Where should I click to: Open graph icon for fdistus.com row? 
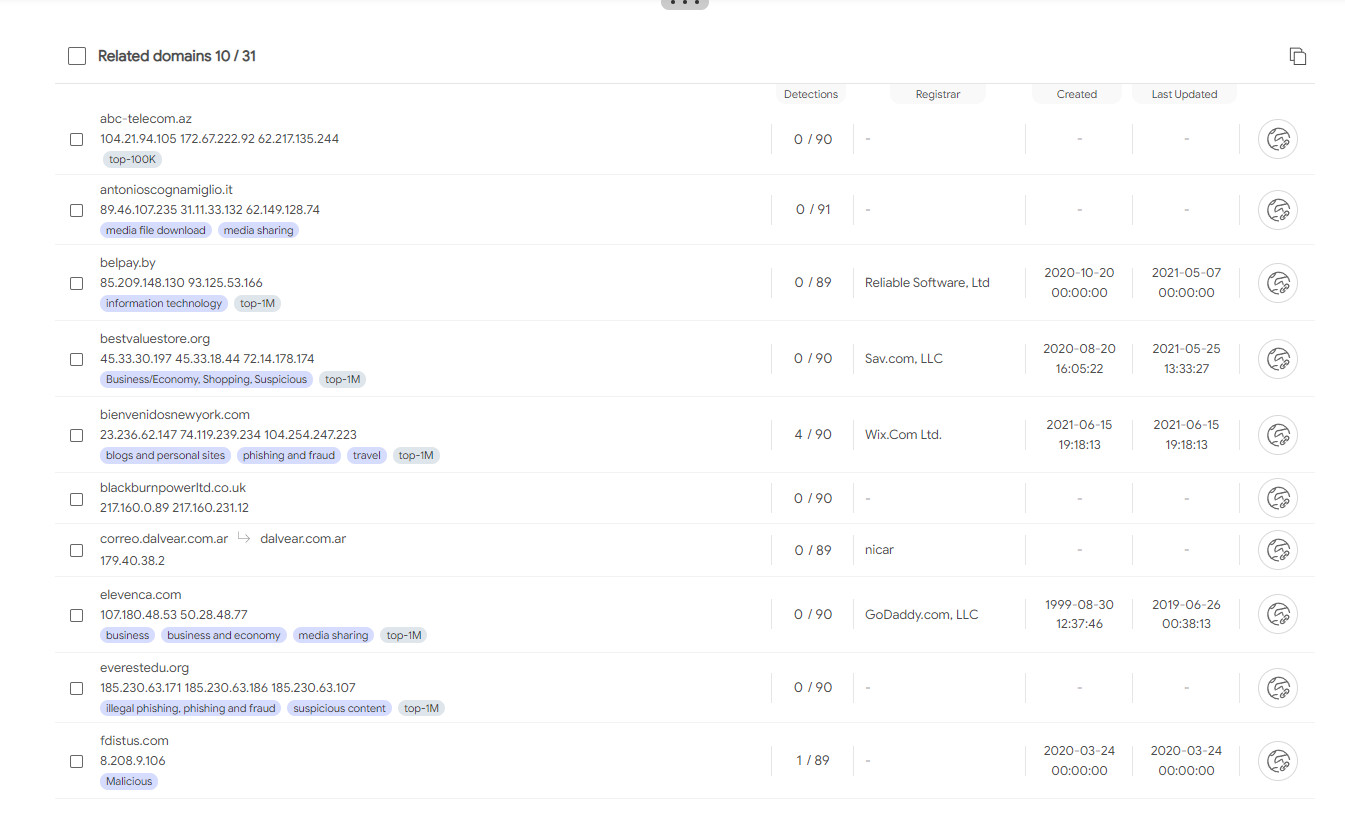point(1277,761)
